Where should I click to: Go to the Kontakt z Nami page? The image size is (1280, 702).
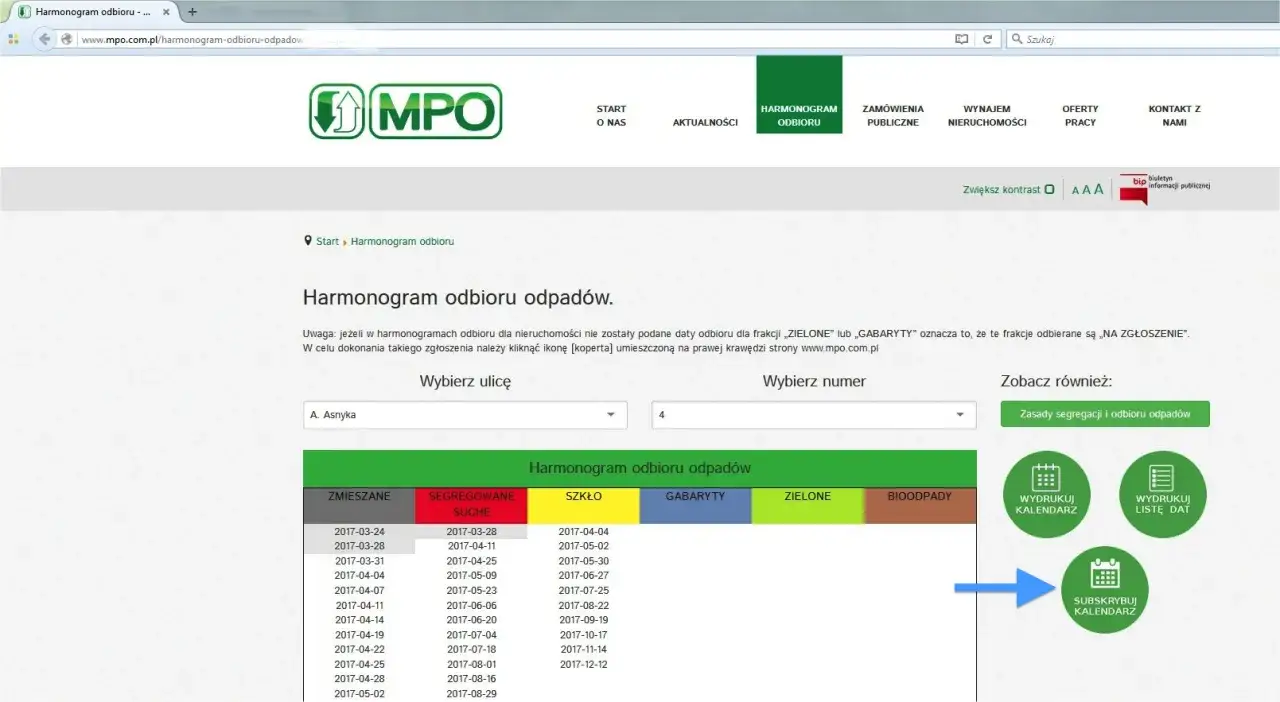click(x=1174, y=115)
